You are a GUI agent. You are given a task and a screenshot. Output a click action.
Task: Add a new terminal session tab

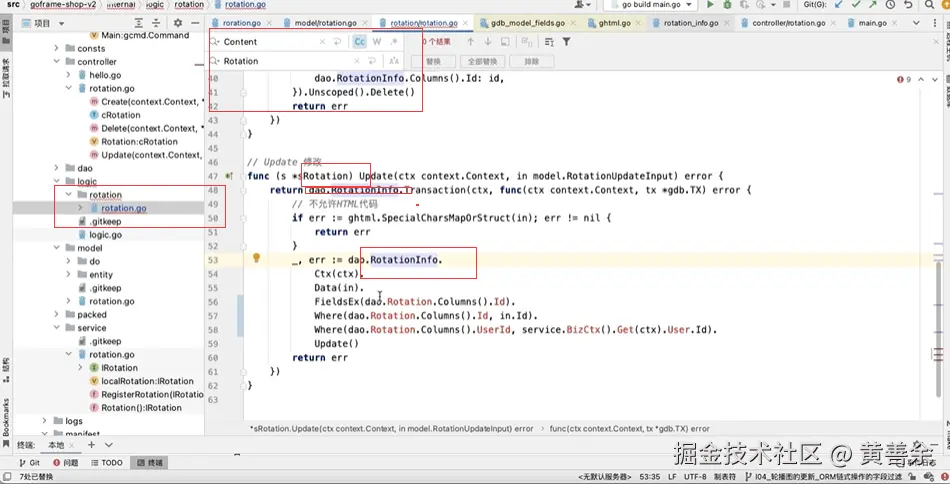(x=91, y=445)
